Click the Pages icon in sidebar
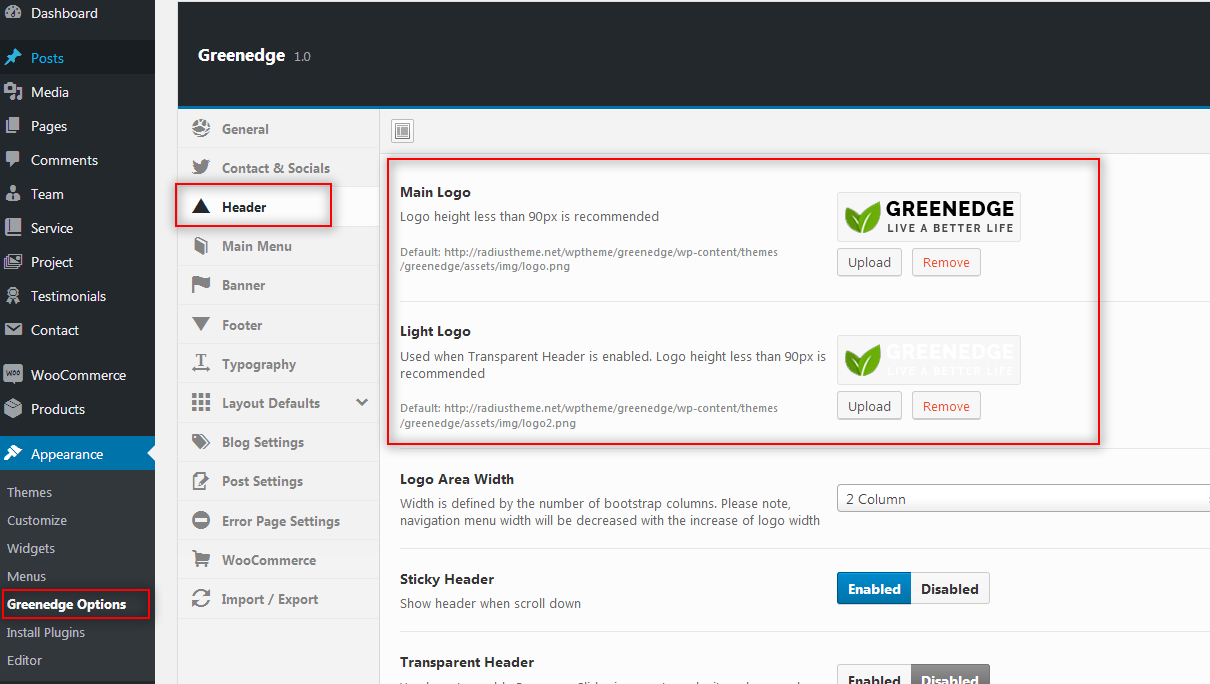 (13, 126)
